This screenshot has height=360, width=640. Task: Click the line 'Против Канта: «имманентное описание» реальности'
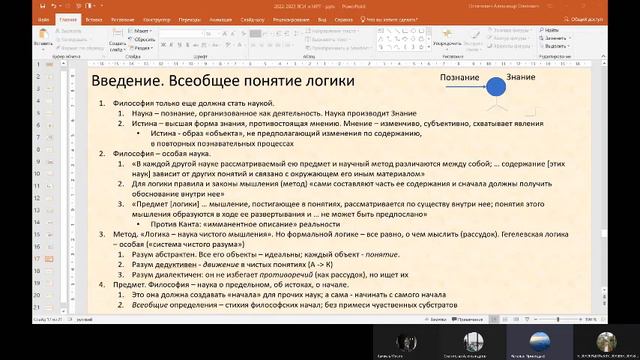tap(245, 224)
